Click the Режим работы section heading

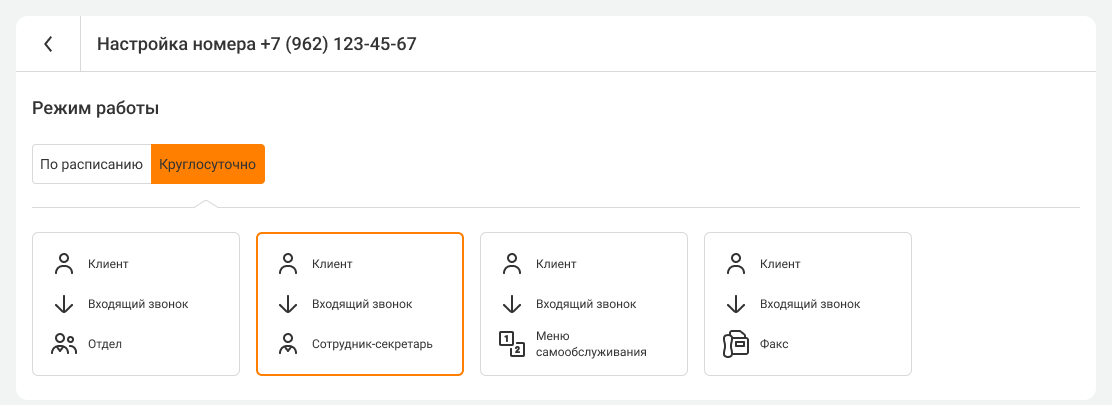click(x=96, y=108)
